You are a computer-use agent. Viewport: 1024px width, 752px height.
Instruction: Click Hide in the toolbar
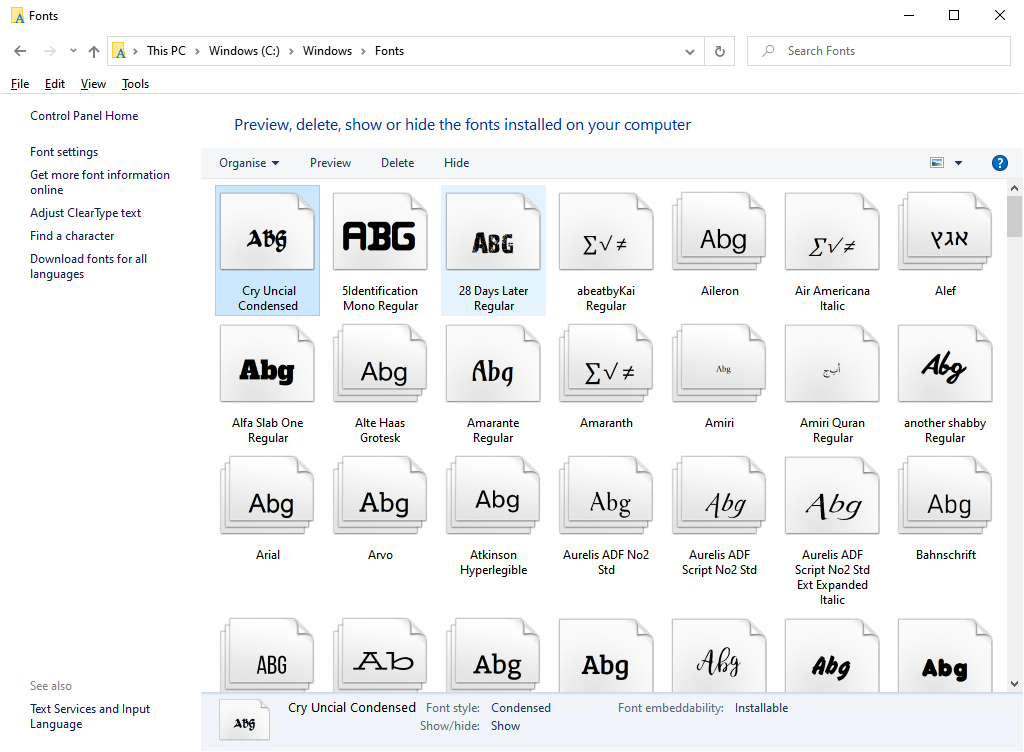pyautogui.click(x=456, y=163)
